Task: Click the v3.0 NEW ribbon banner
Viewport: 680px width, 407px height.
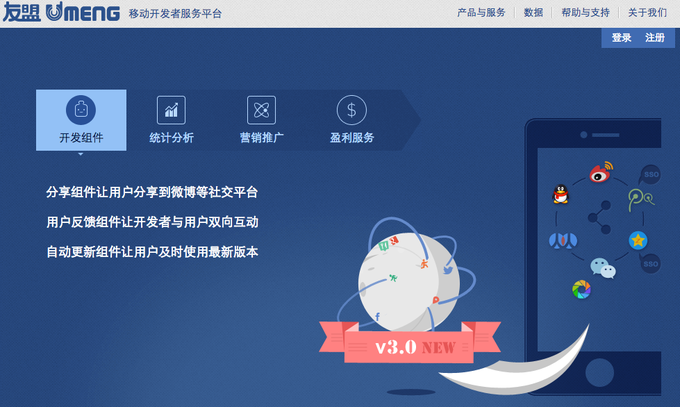Action: [410, 344]
